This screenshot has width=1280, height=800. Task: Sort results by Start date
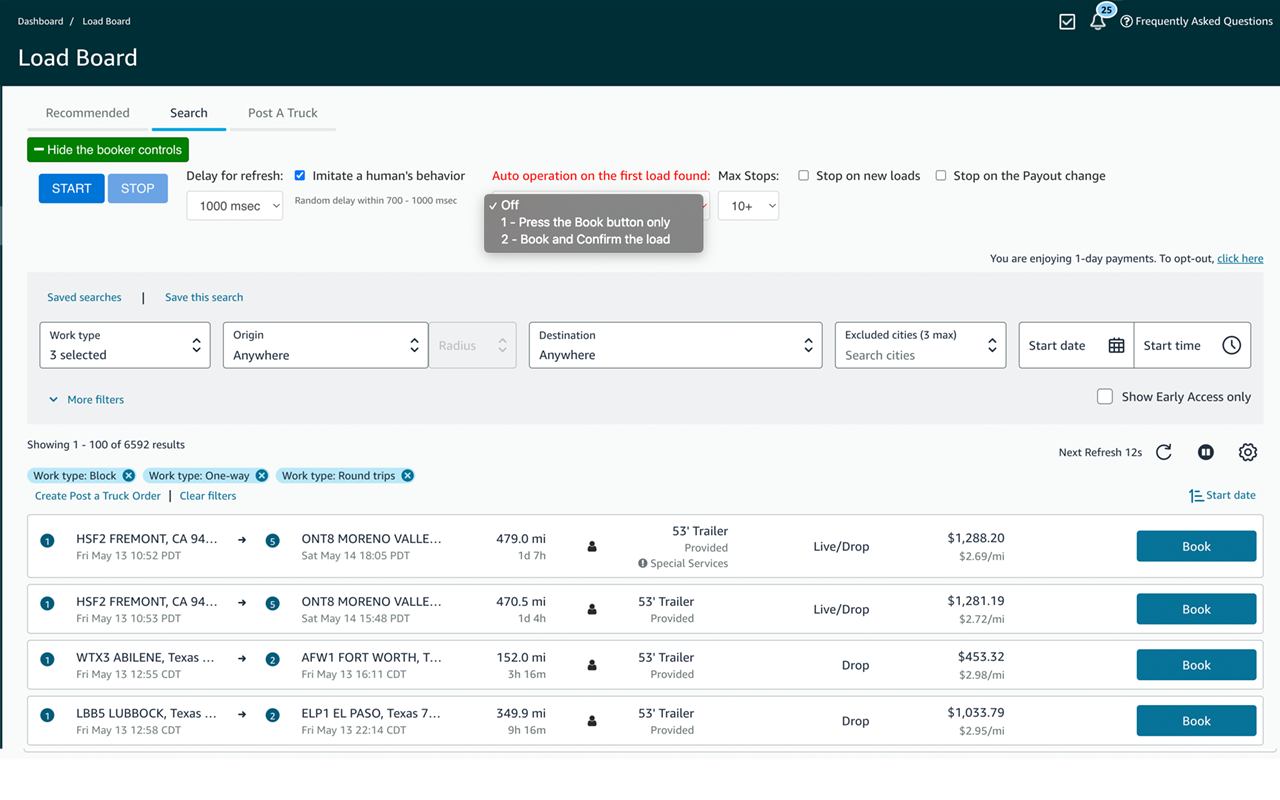click(x=1222, y=495)
